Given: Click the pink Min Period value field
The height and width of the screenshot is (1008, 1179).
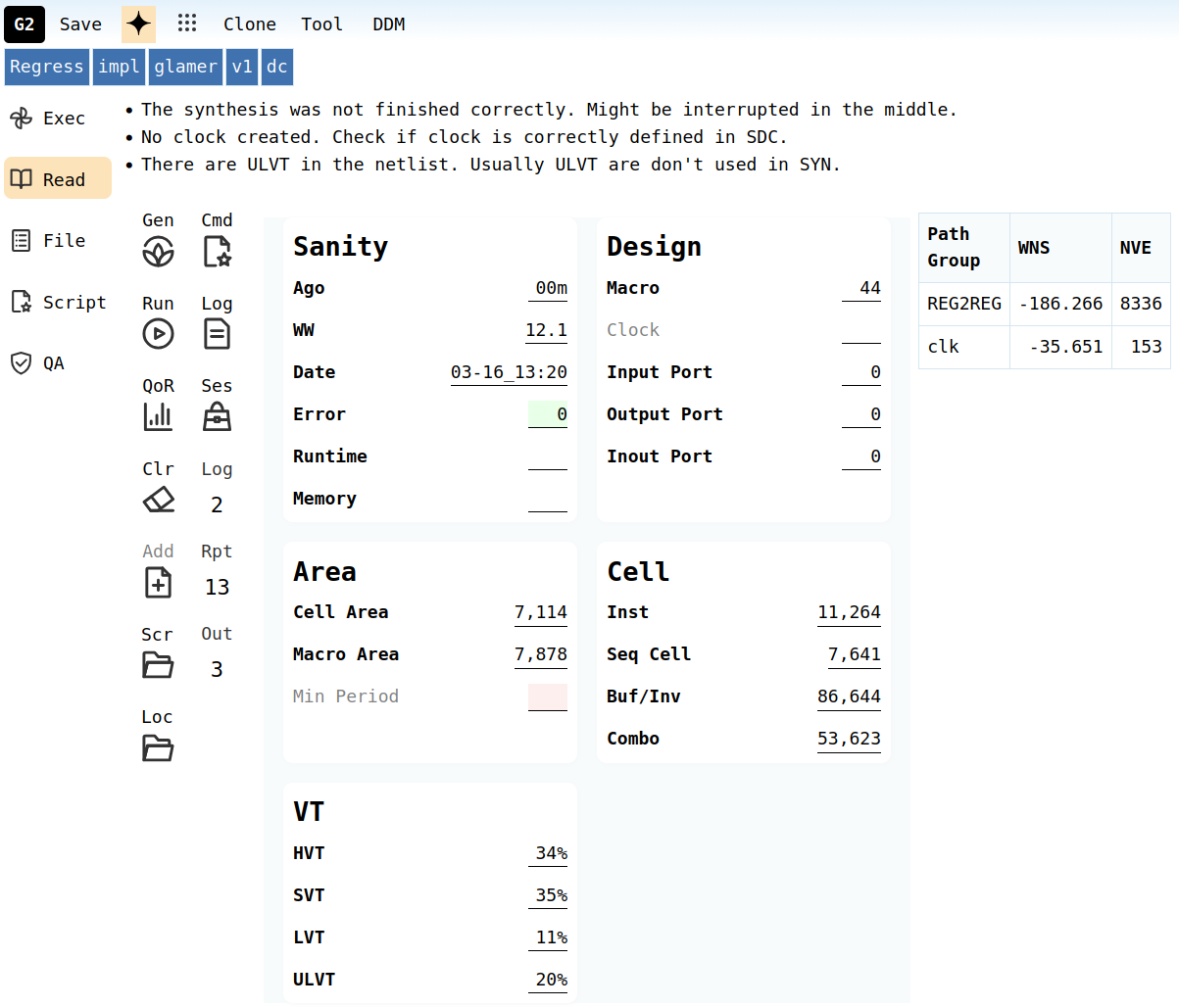Looking at the screenshot, I should [547, 696].
